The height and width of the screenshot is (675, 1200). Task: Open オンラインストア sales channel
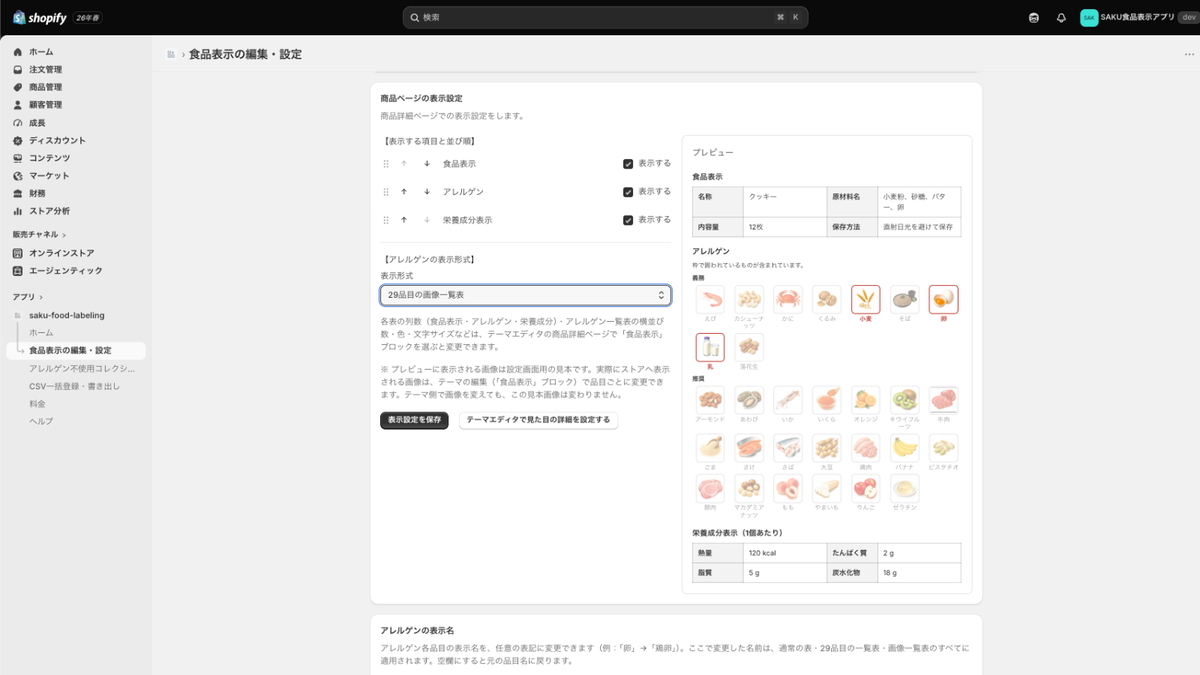pyautogui.click(x=61, y=253)
